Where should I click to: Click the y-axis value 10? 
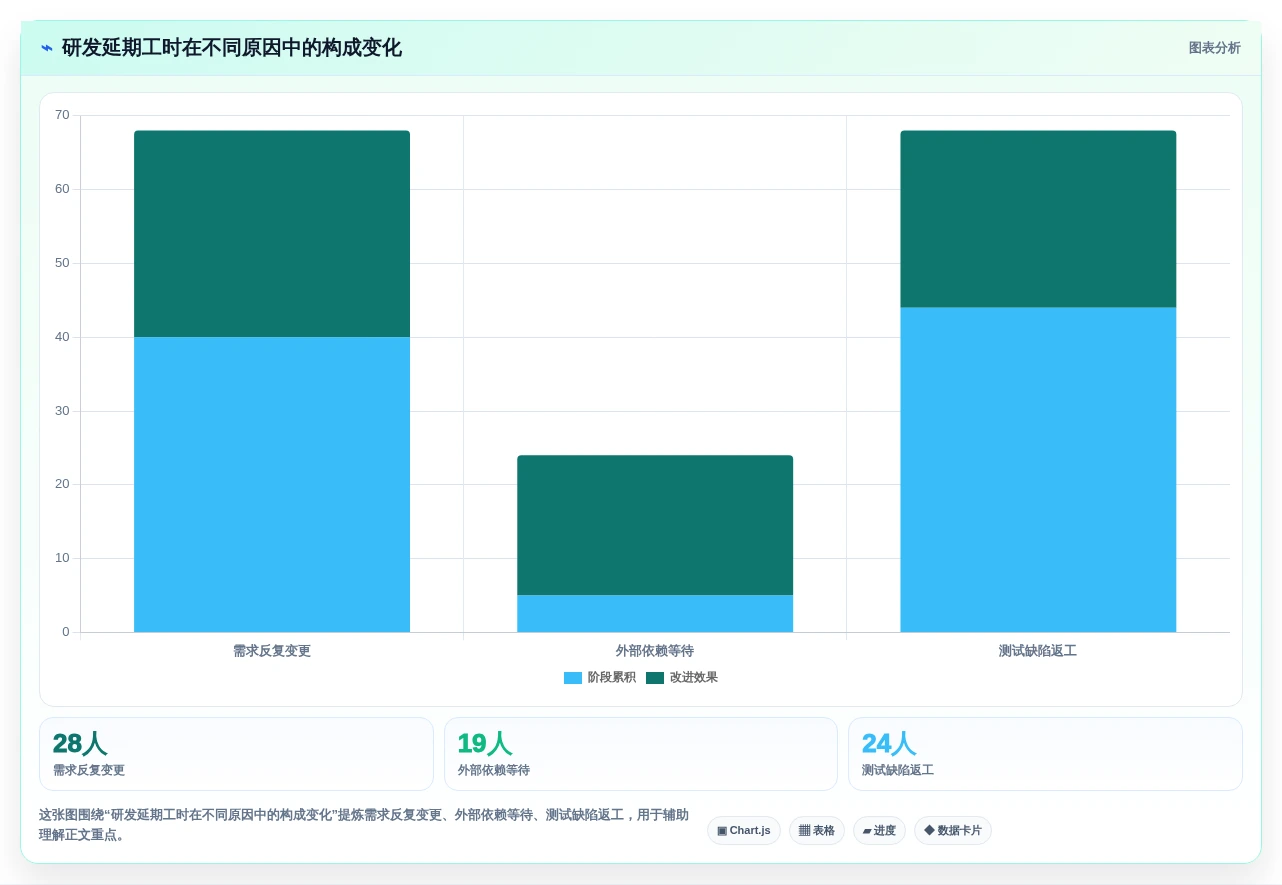coord(62,558)
